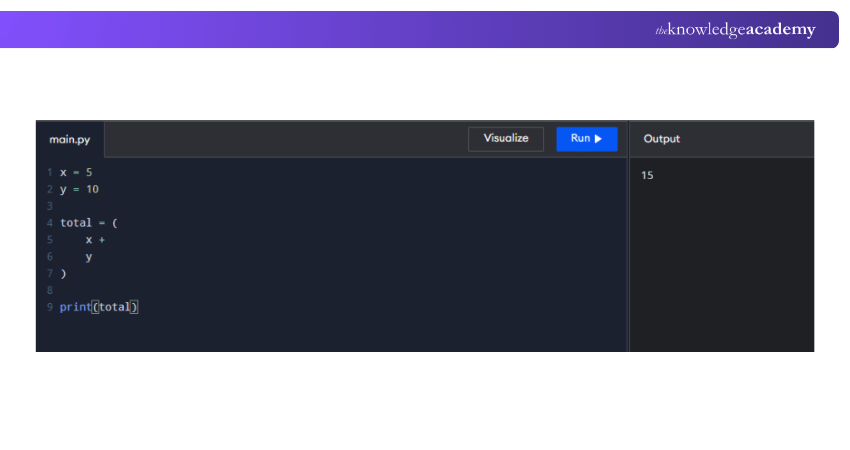Screen dimensions: 850x450
Task: Click line number 1 in gutter
Action: [x=50, y=172]
